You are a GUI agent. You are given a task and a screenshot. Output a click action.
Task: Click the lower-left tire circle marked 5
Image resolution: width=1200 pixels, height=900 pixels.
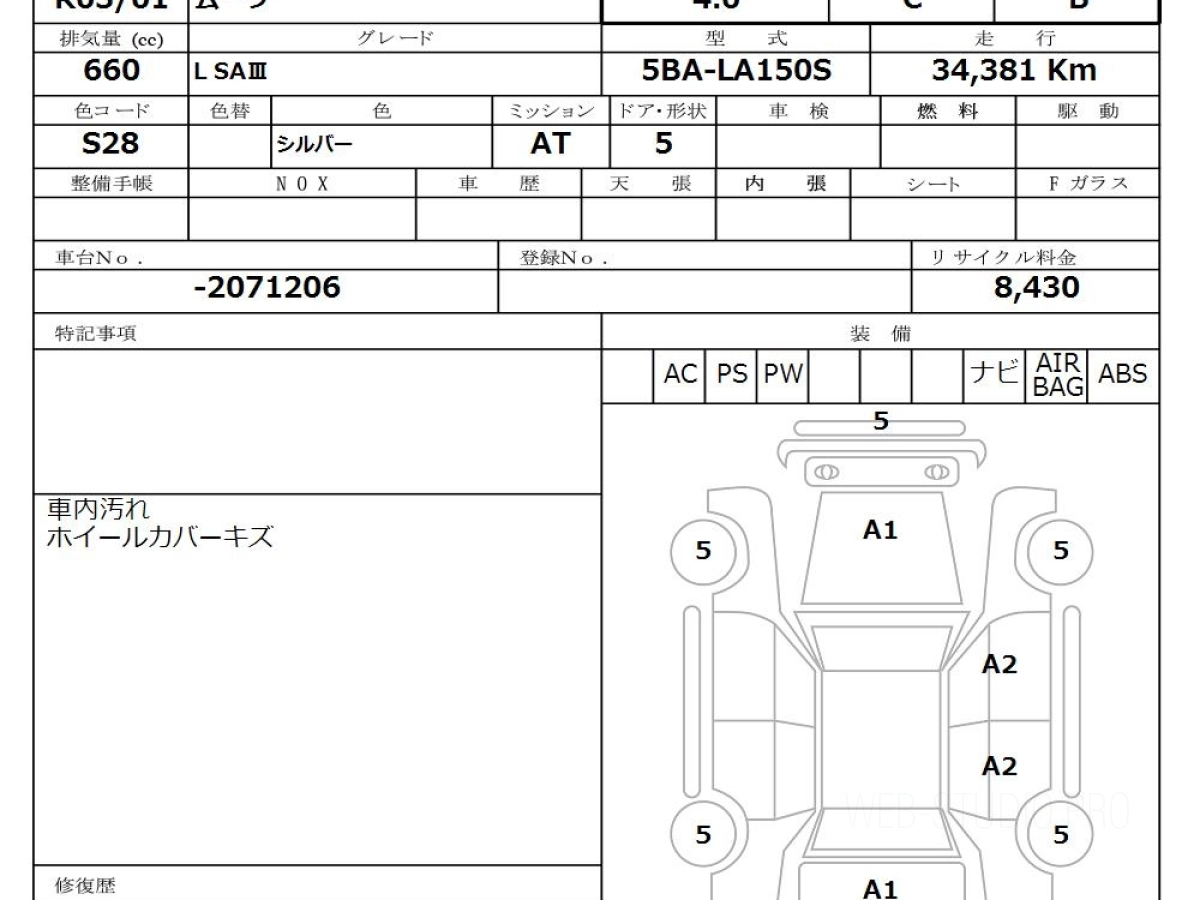(703, 835)
